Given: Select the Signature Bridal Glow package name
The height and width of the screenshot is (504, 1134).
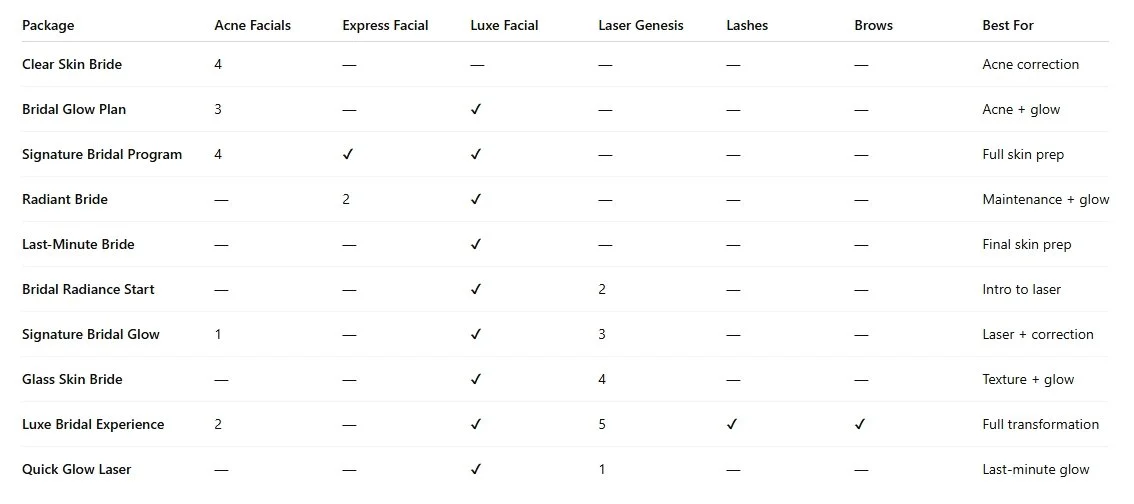Looking at the screenshot, I should [91, 335].
